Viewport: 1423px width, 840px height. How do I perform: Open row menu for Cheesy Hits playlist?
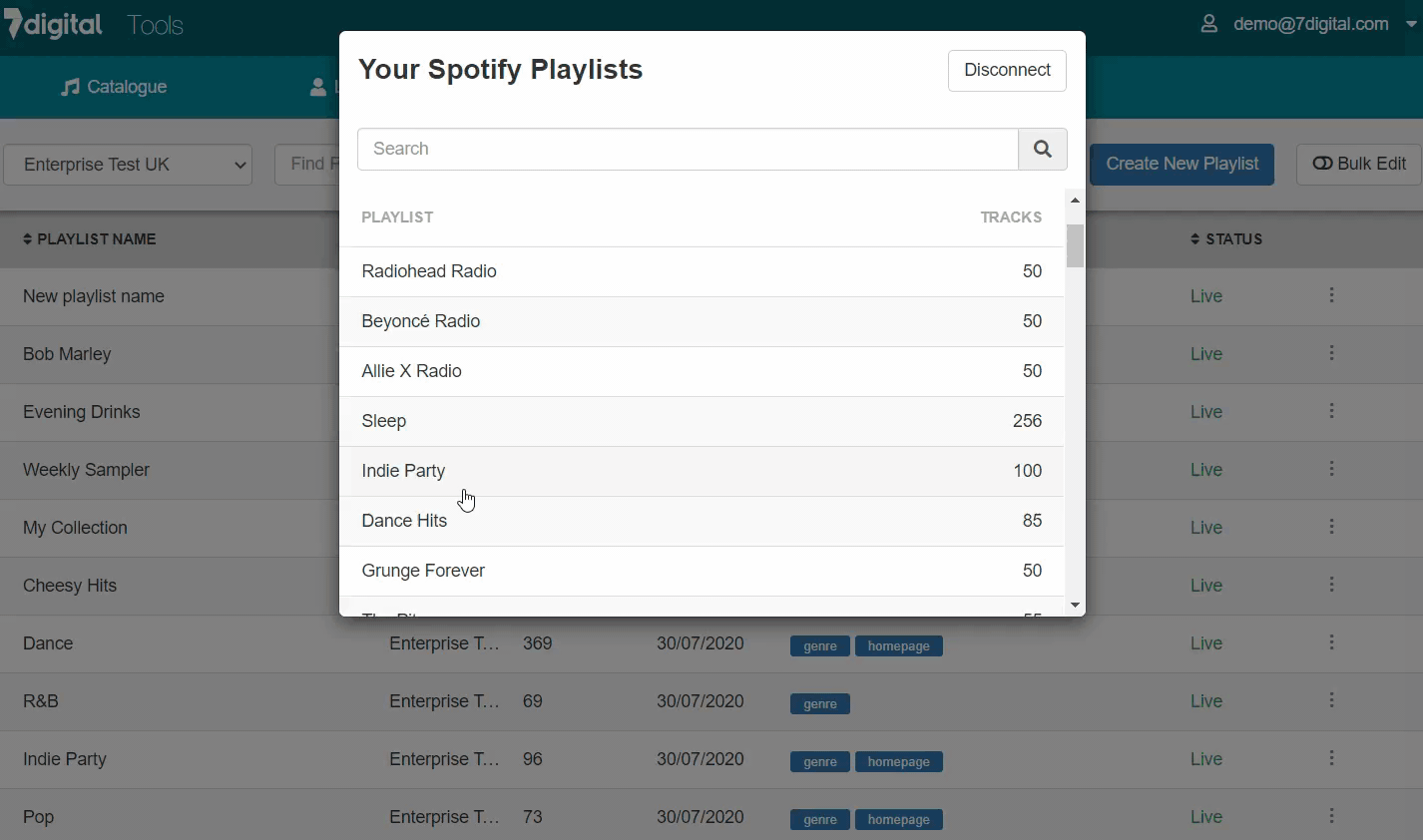1331,585
